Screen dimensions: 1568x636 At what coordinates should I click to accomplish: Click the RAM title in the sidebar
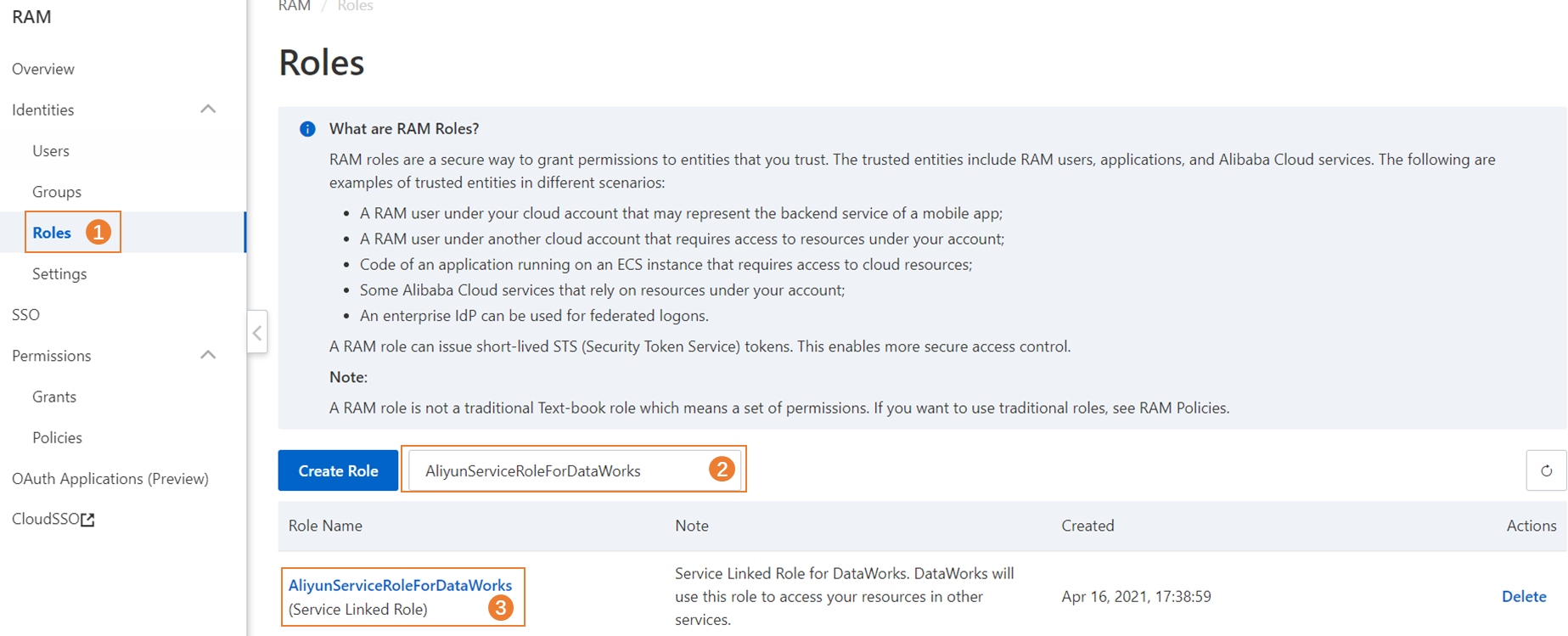click(x=31, y=17)
